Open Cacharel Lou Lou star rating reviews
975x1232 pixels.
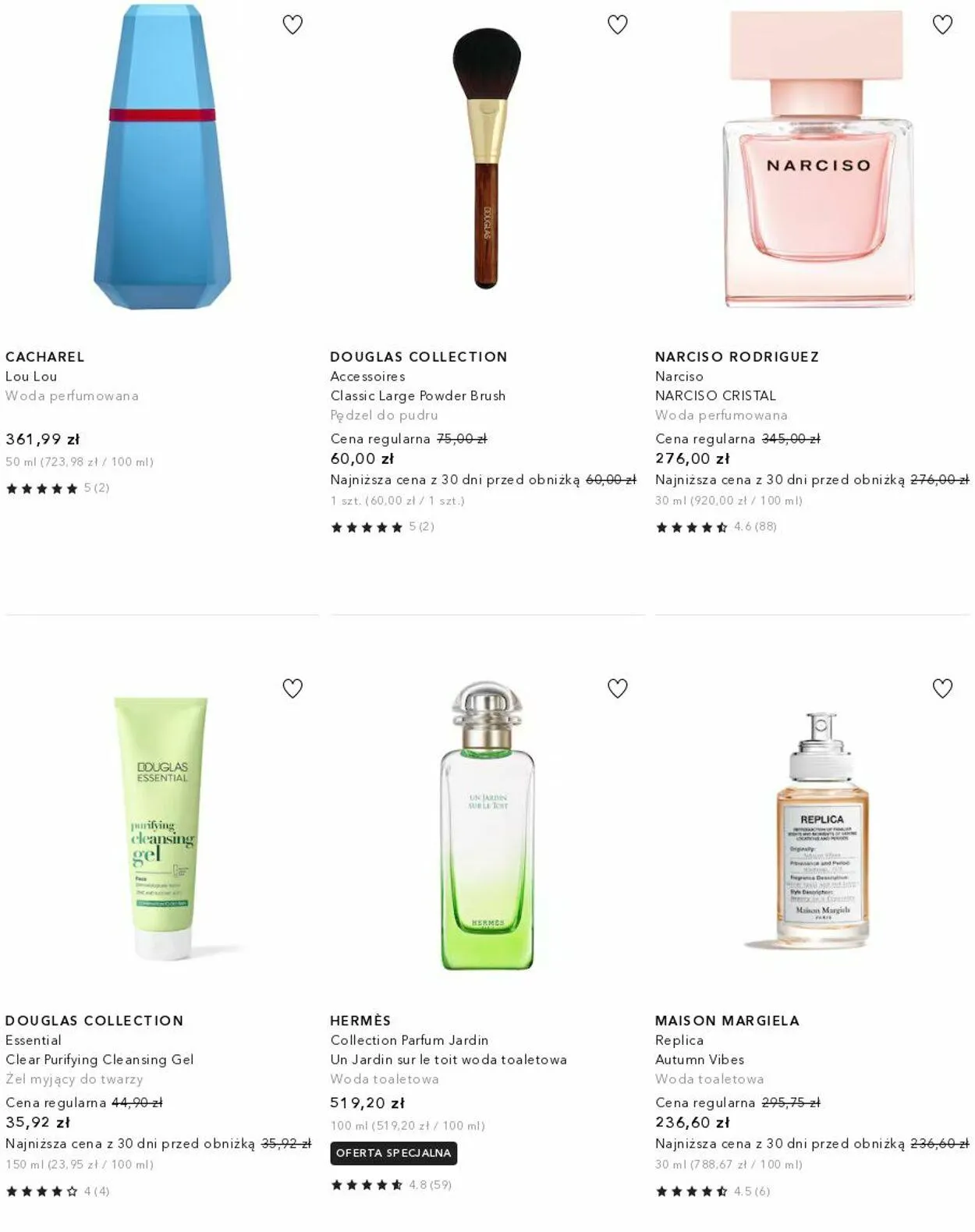[58, 488]
